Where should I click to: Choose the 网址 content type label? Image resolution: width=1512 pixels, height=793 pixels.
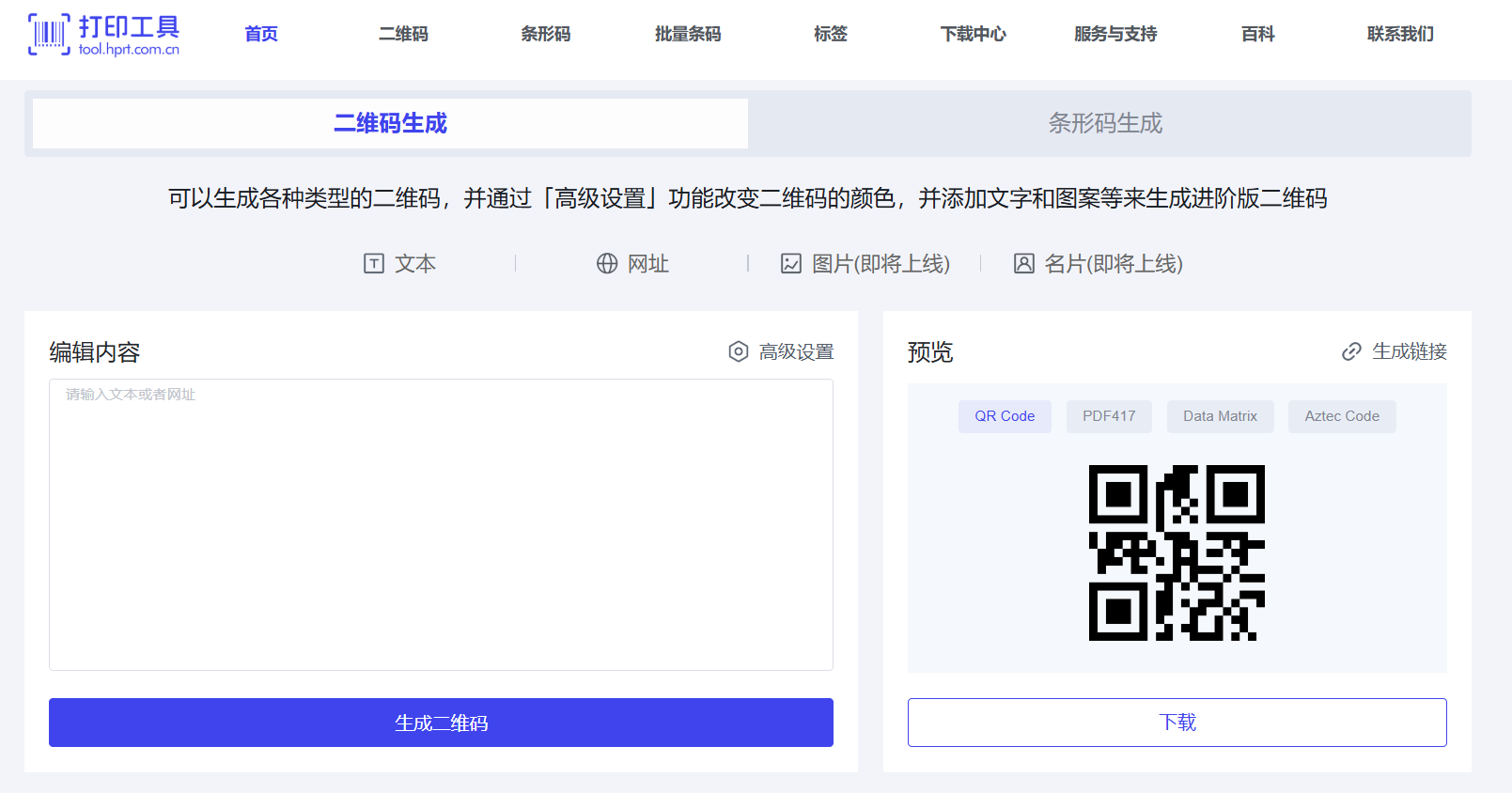pyautogui.click(x=648, y=264)
